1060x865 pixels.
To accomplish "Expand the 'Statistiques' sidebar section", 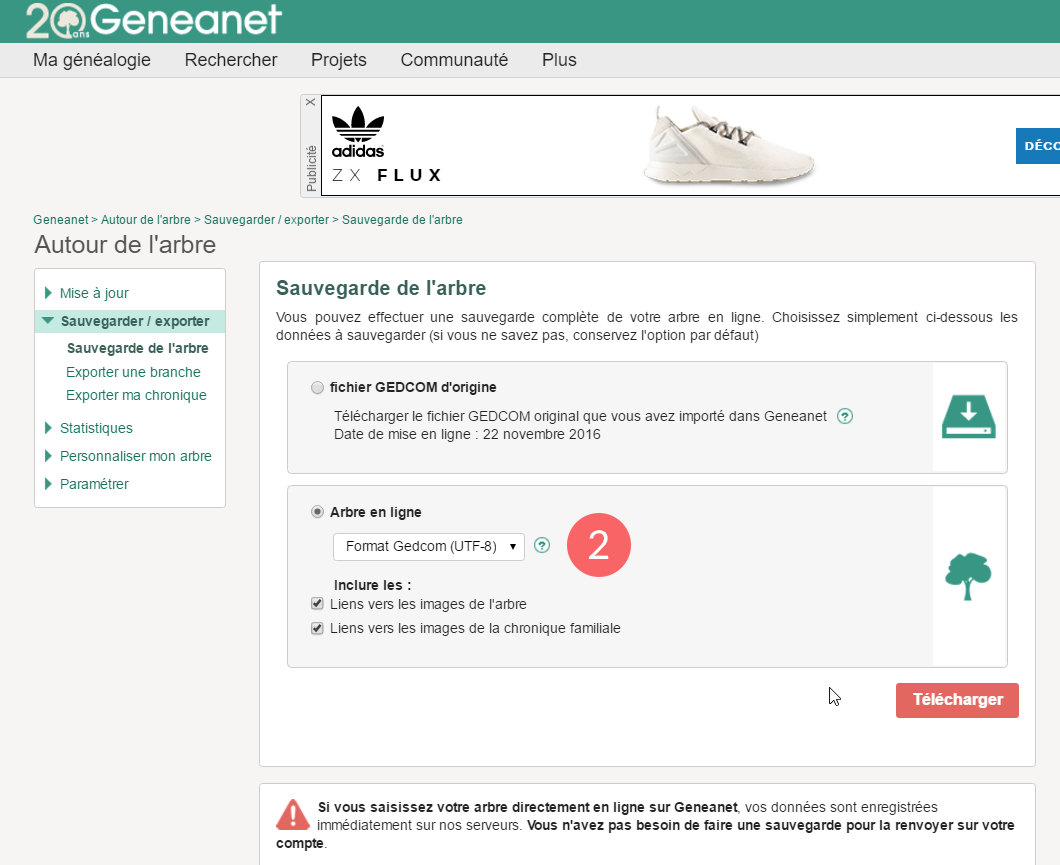I will pyautogui.click(x=96, y=428).
